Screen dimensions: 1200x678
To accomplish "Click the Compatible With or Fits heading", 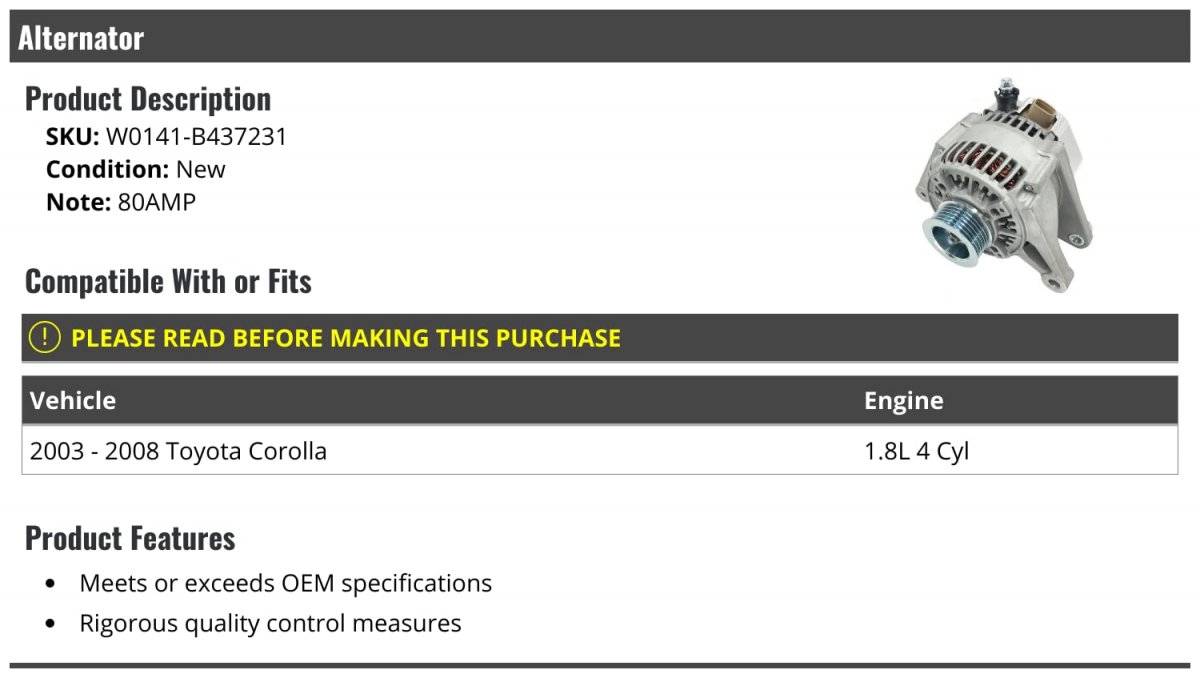I will pyautogui.click(x=168, y=282).
